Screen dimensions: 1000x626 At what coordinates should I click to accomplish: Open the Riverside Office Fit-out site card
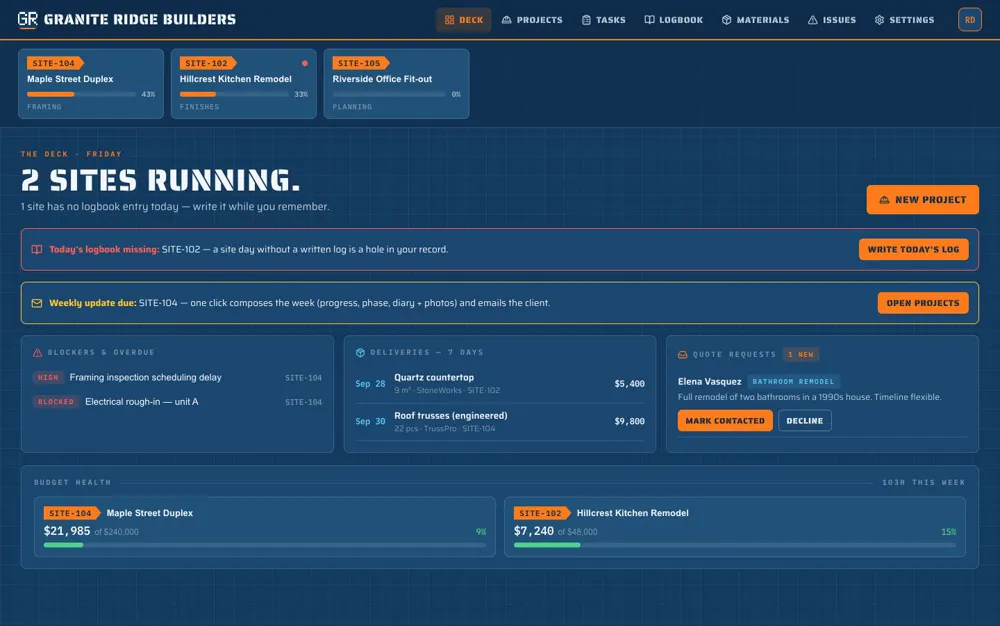397,84
